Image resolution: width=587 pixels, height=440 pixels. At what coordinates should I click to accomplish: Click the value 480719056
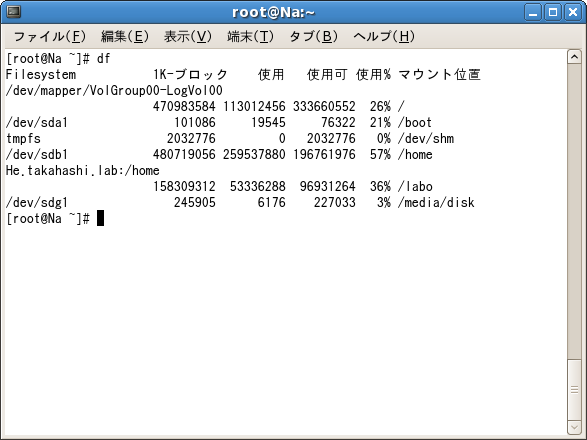(184, 155)
